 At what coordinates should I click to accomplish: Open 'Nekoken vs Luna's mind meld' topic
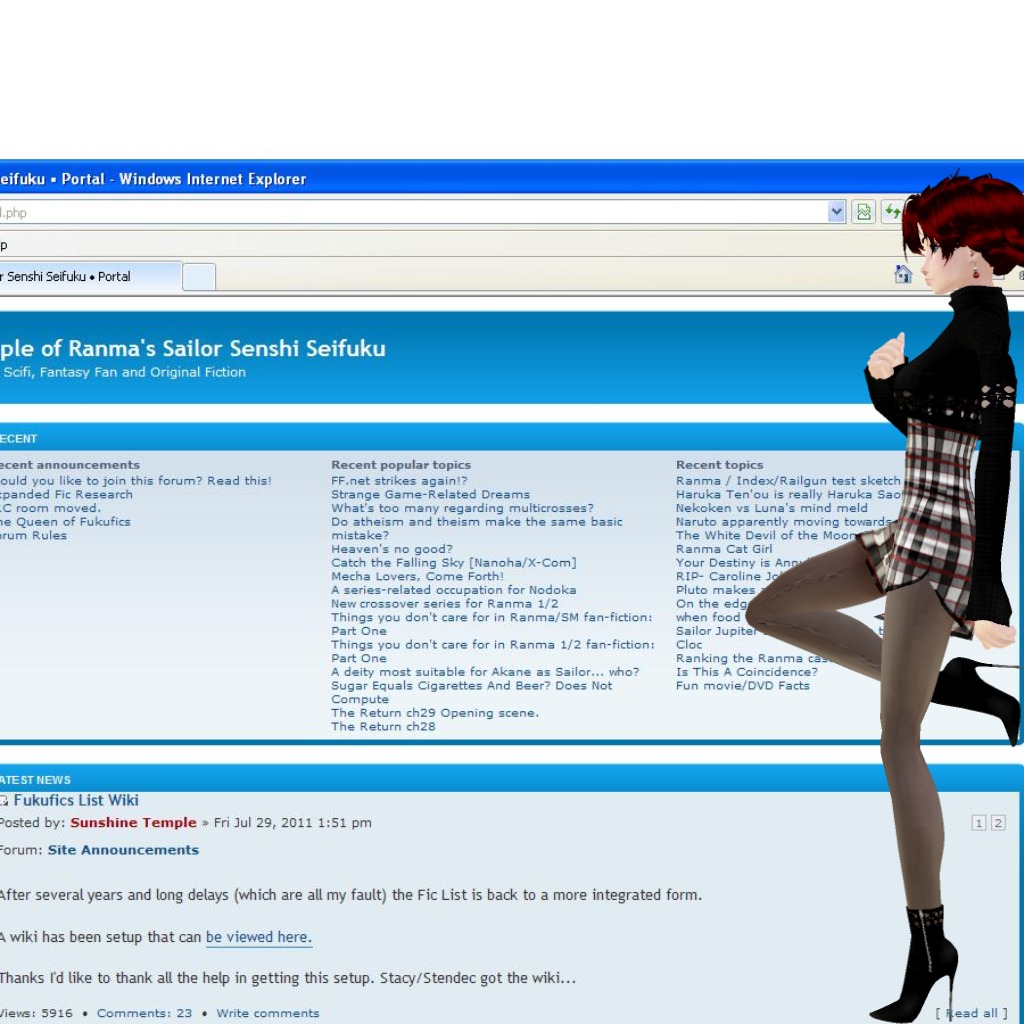[x=772, y=508]
